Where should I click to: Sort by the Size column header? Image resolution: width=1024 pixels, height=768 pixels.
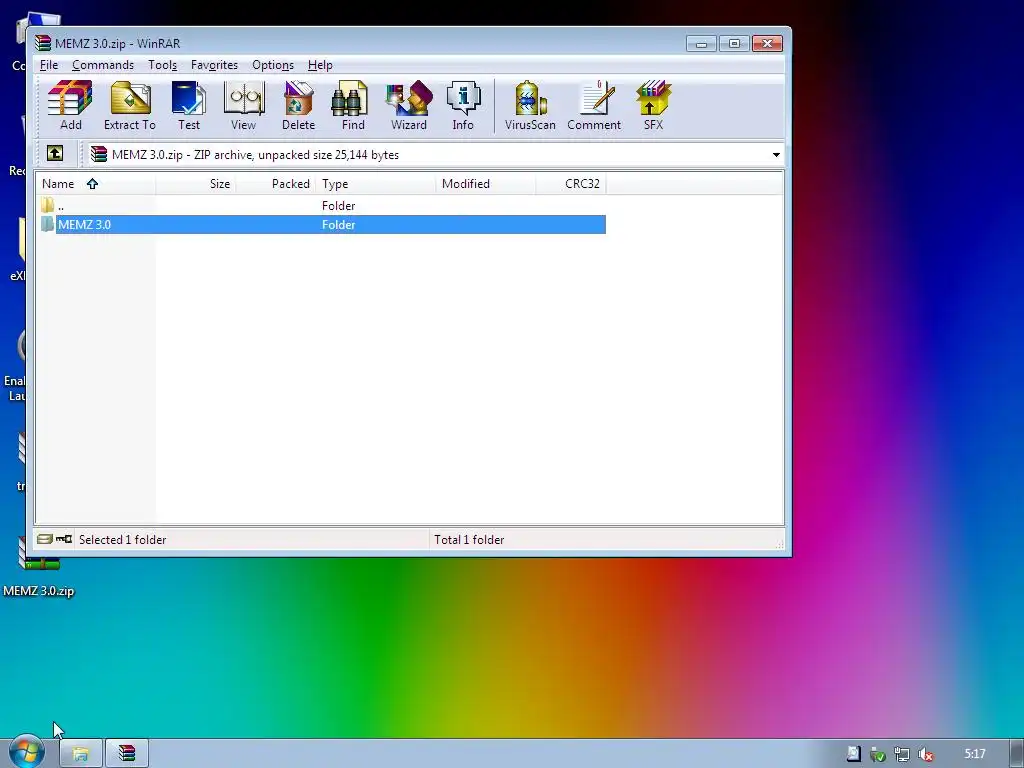[196, 184]
